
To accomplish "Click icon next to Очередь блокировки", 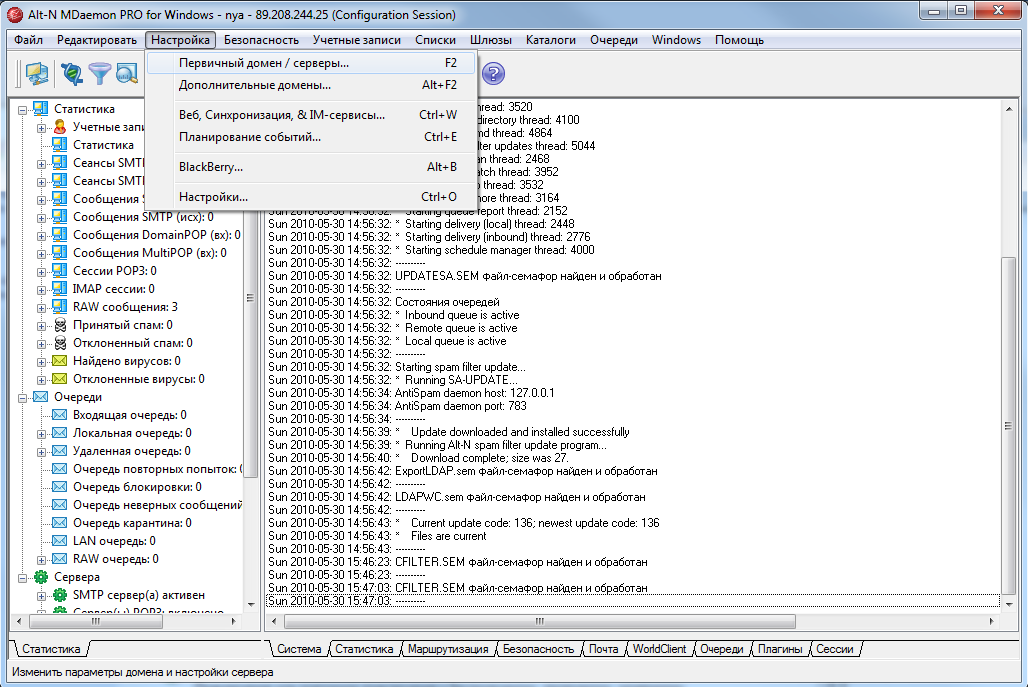I will 60,487.
